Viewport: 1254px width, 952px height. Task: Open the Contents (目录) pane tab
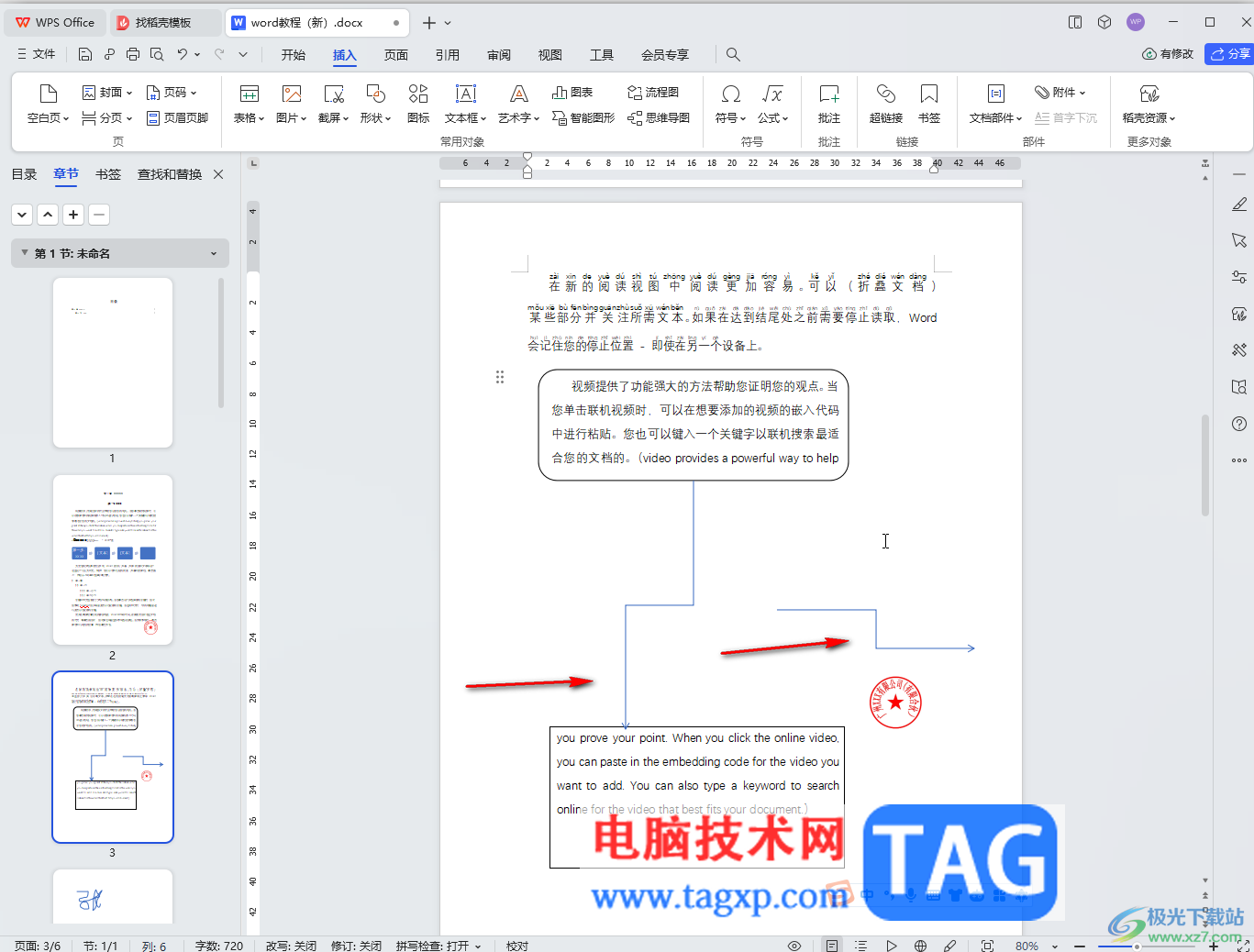click(24, 174)
